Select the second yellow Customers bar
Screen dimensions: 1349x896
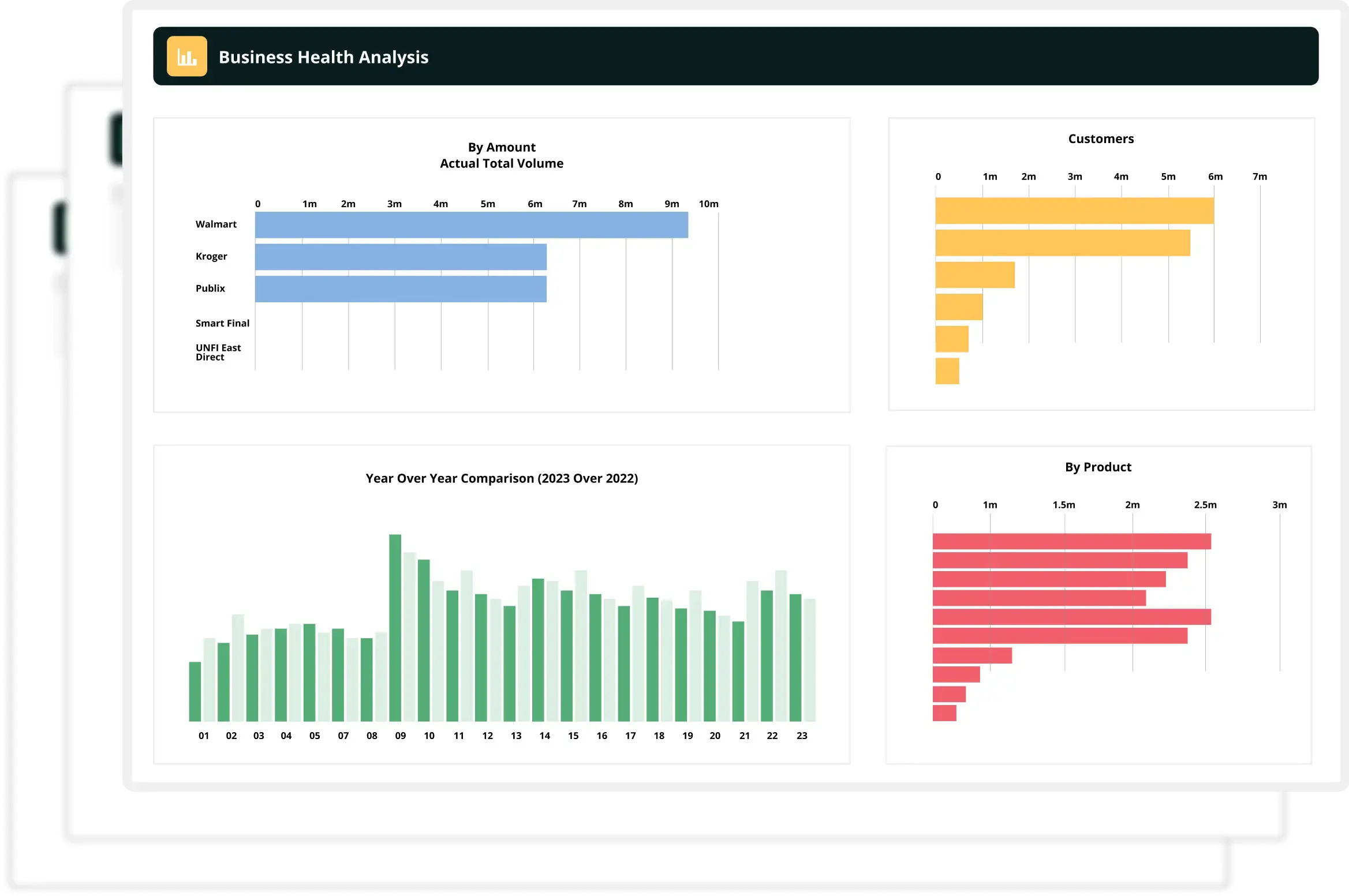click(1063, 242)
